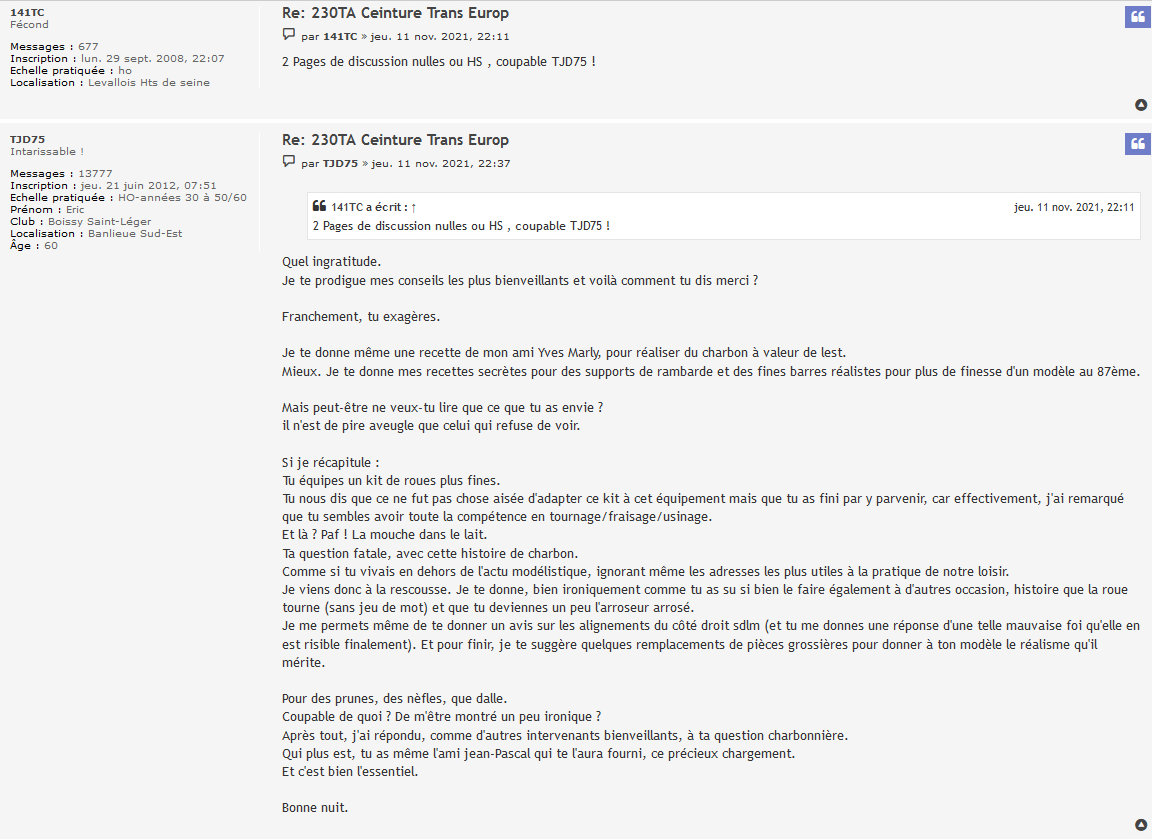Click the quoted post date on the right
Screen dimensions: 1152x840
click(x=1074, y=207)
